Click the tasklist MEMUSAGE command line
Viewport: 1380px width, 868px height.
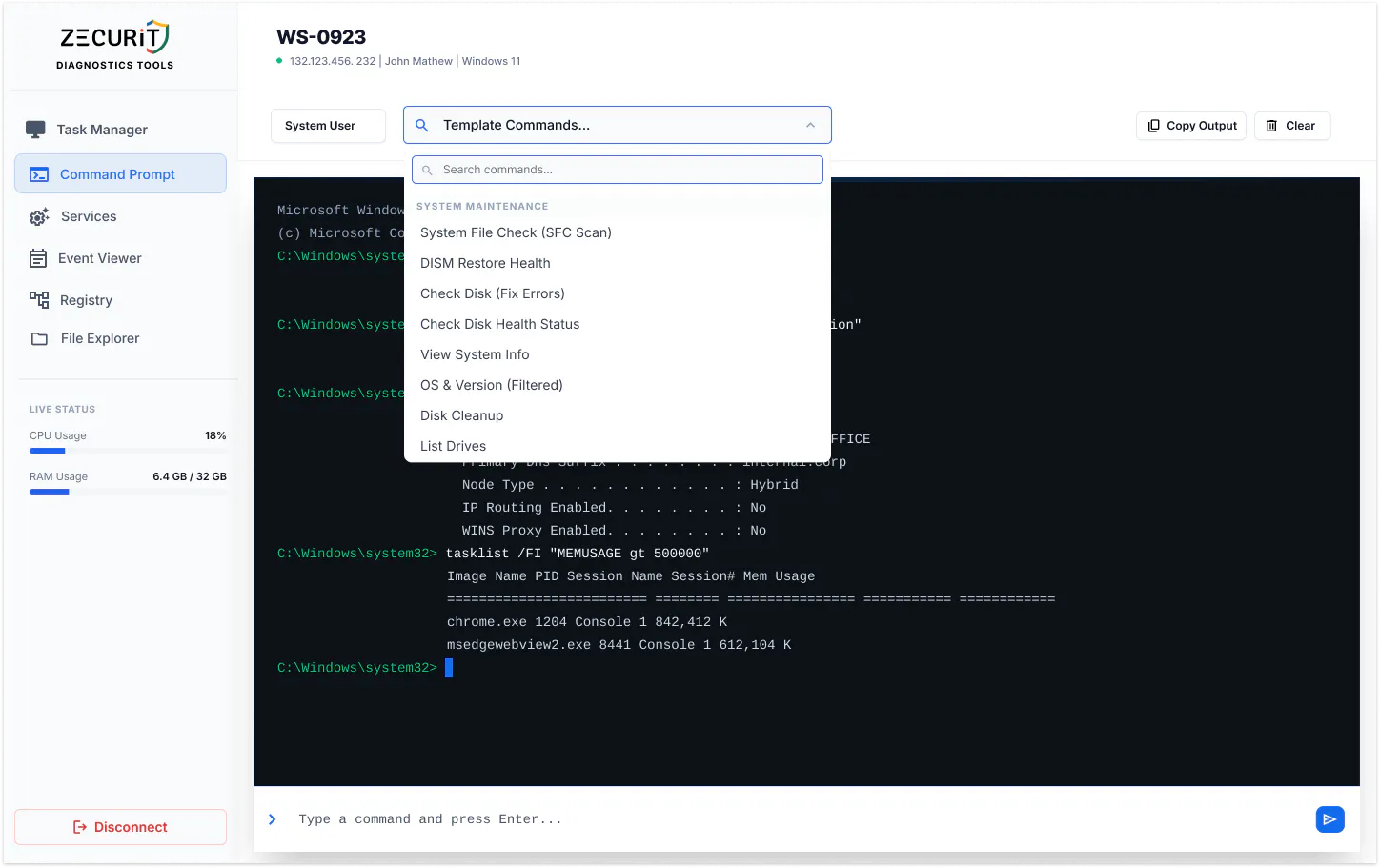pyautogui.click(x=578, y=554)
